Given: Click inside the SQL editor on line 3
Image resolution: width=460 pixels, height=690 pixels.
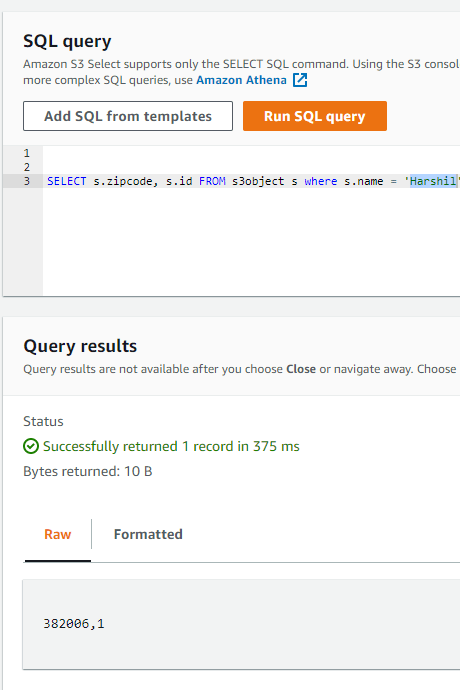Looking at the screenshot, I should [x=253, y=181].
